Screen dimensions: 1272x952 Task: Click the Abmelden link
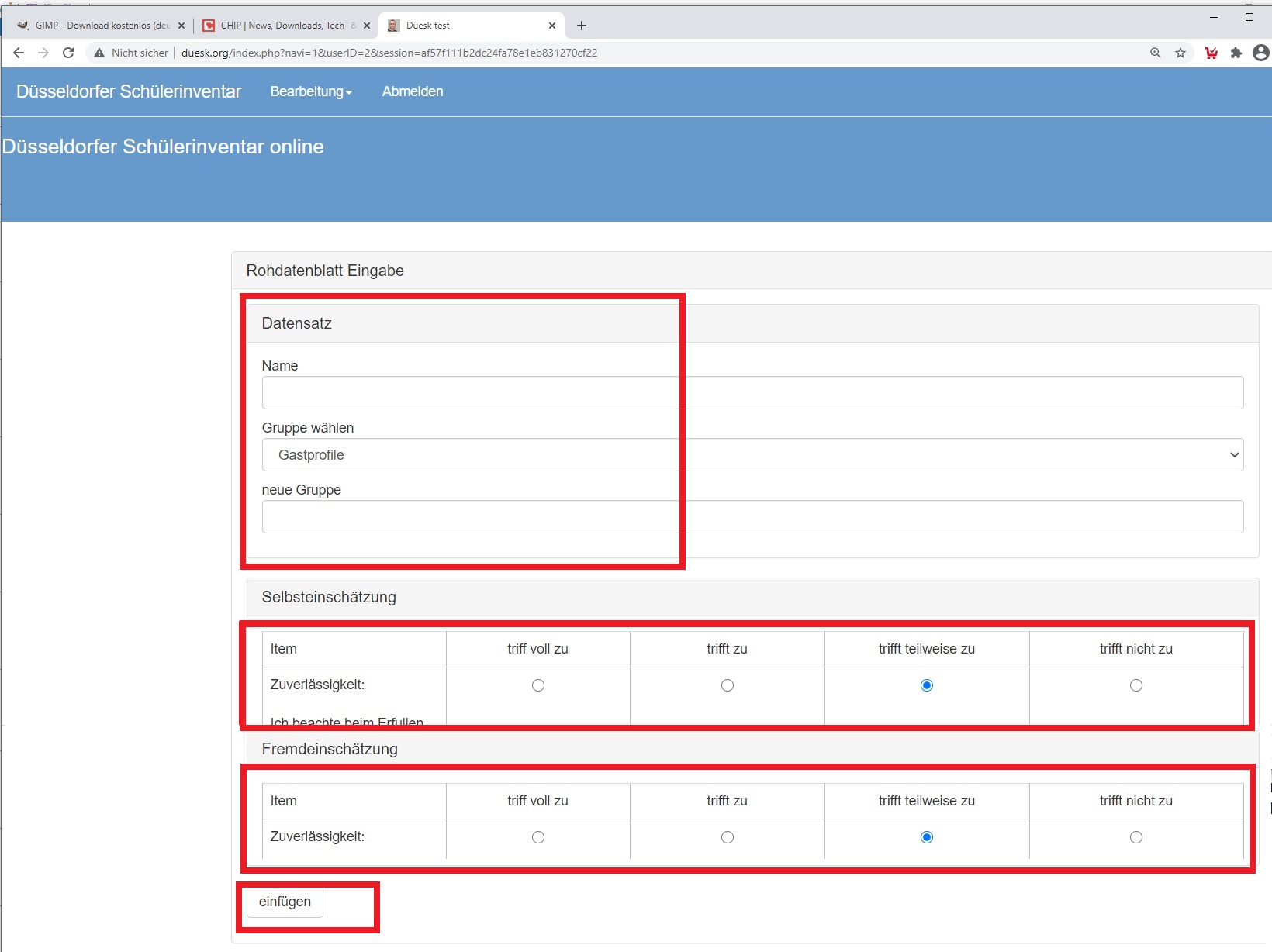point(412,91)
